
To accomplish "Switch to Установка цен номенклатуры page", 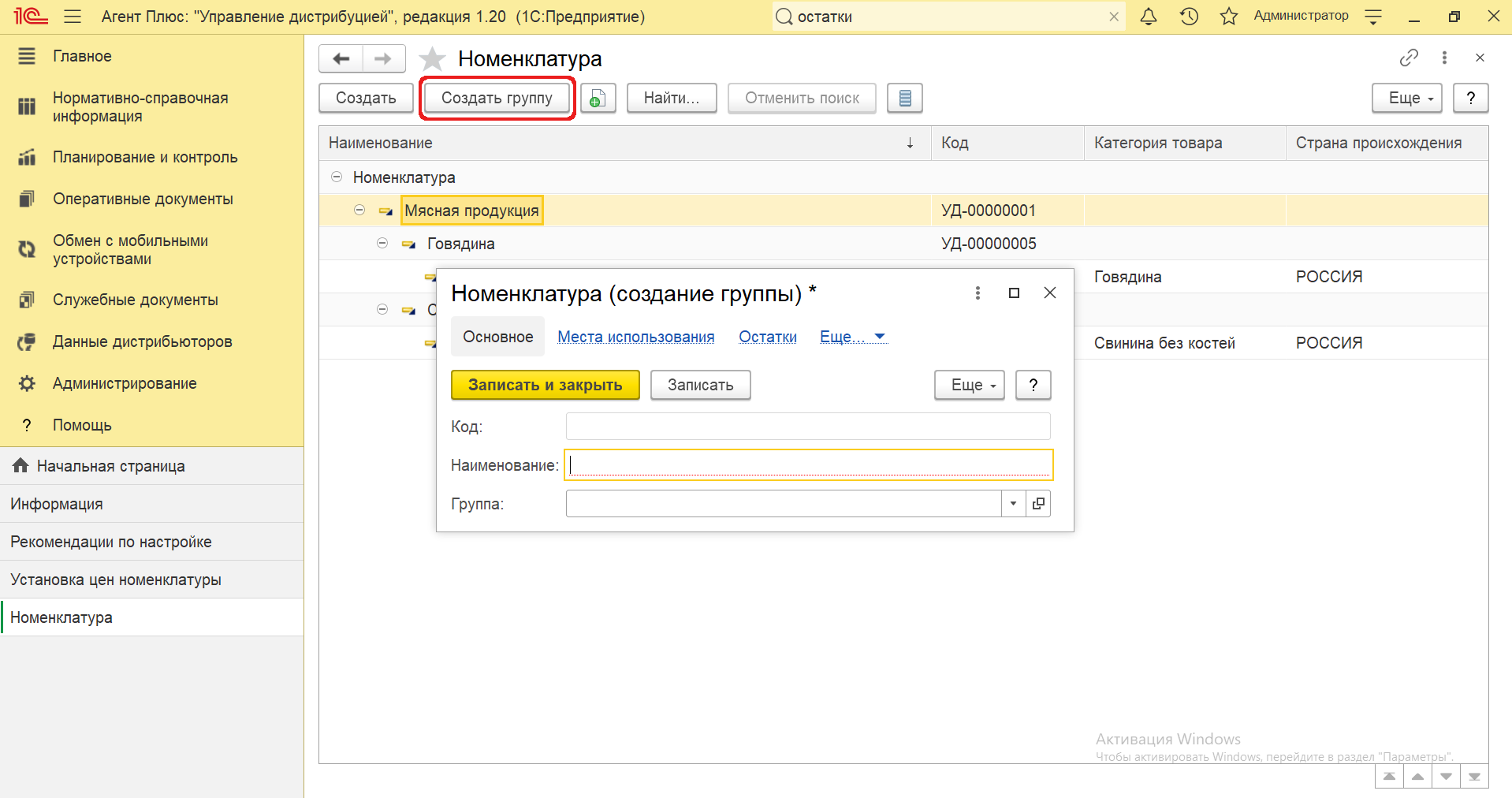I will pos(151,580).
